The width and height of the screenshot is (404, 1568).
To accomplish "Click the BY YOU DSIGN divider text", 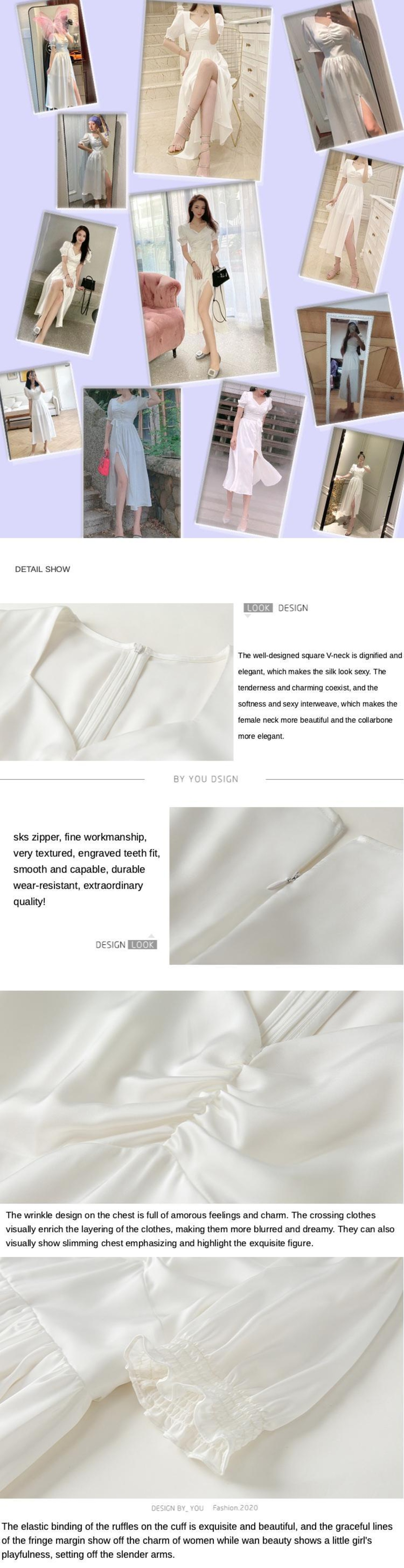I will point(206,778).
